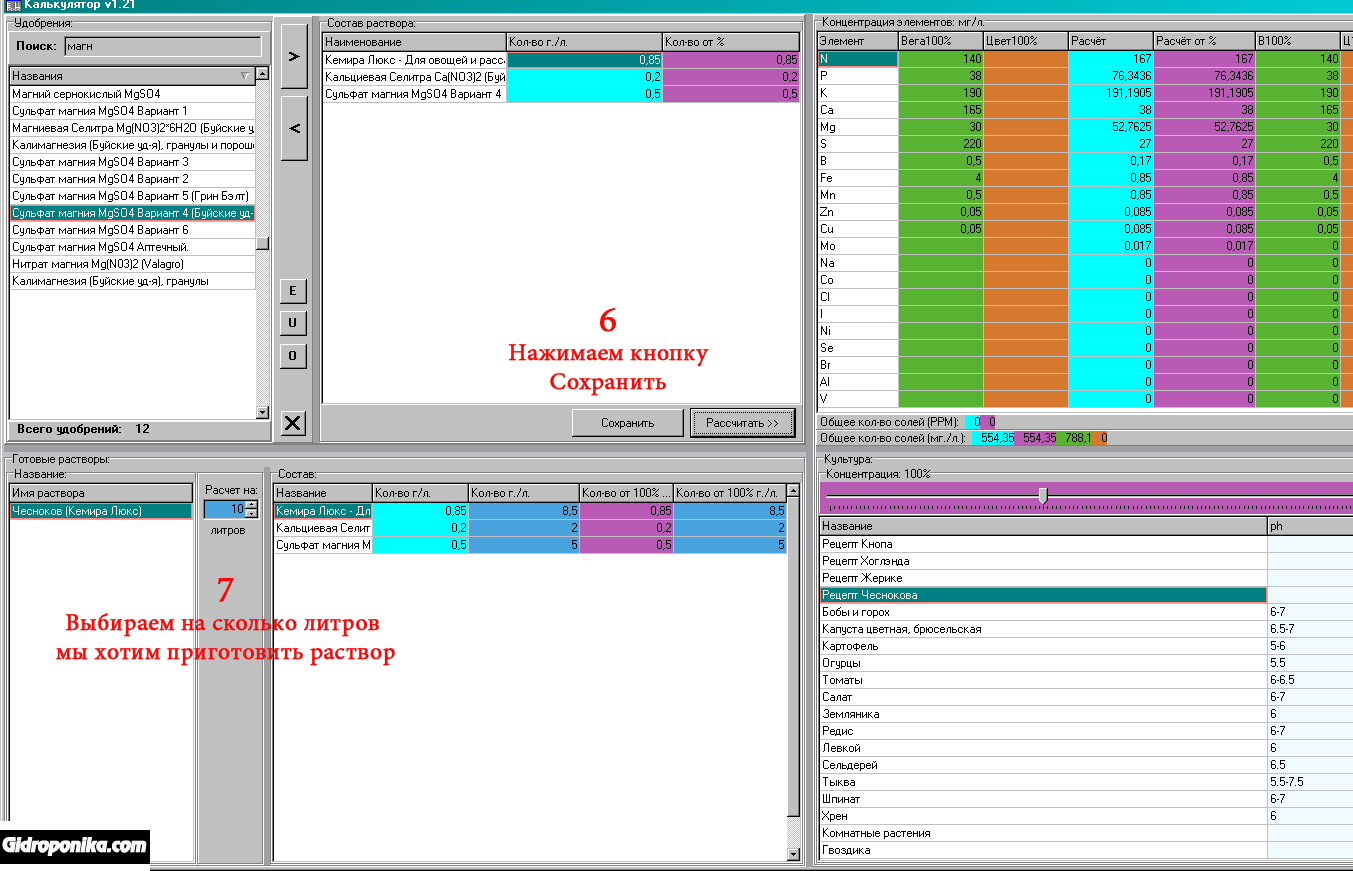Move the Концентрация 100% slider handle
Viewport: 1353px width, 871px height.
[1043, 496]
